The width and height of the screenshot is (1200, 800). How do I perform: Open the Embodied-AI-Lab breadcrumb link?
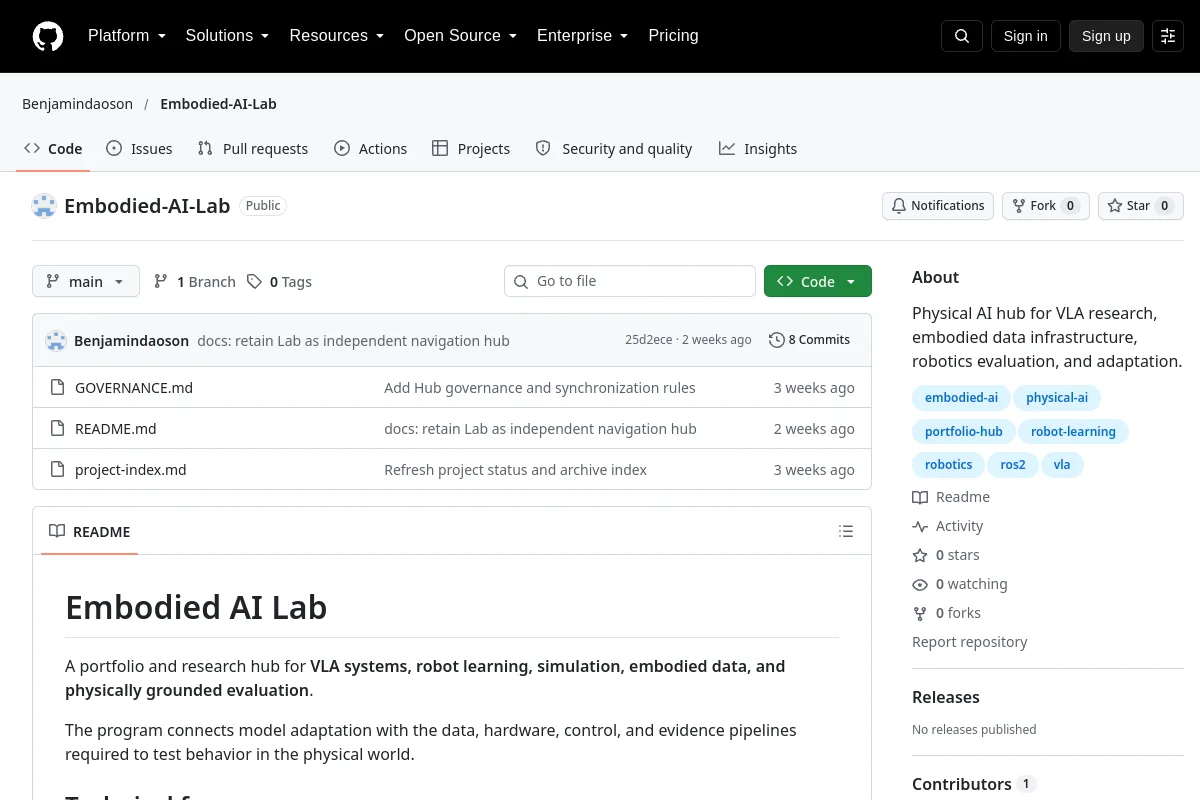[x=218, y=104]
